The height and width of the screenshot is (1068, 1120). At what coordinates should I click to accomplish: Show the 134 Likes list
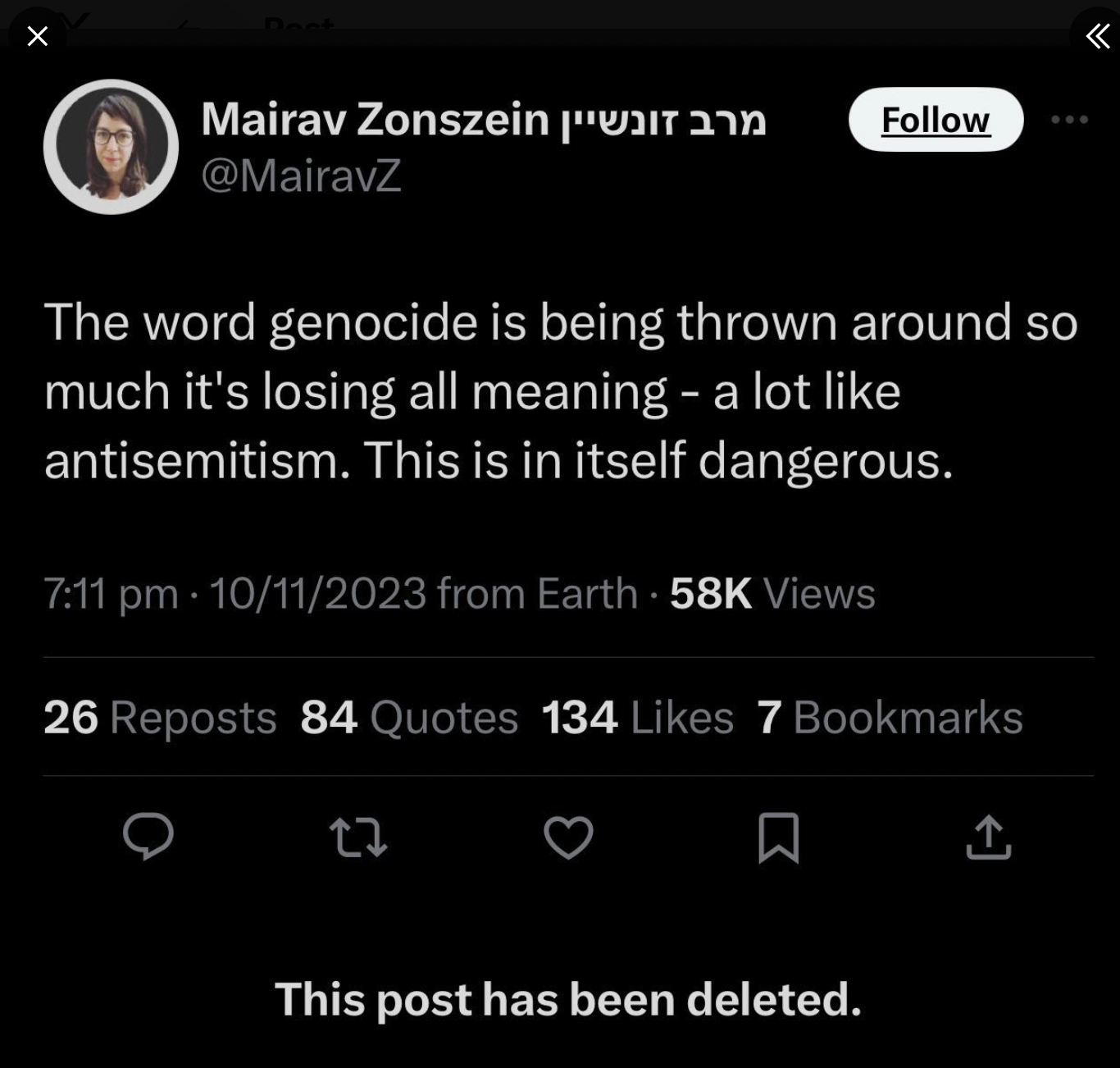[x=637, y=717]
